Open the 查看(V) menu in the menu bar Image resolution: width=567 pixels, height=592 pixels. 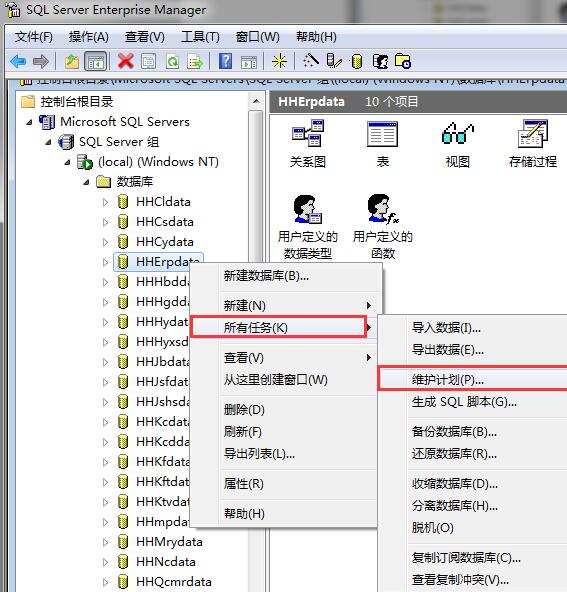coord(145,37)
